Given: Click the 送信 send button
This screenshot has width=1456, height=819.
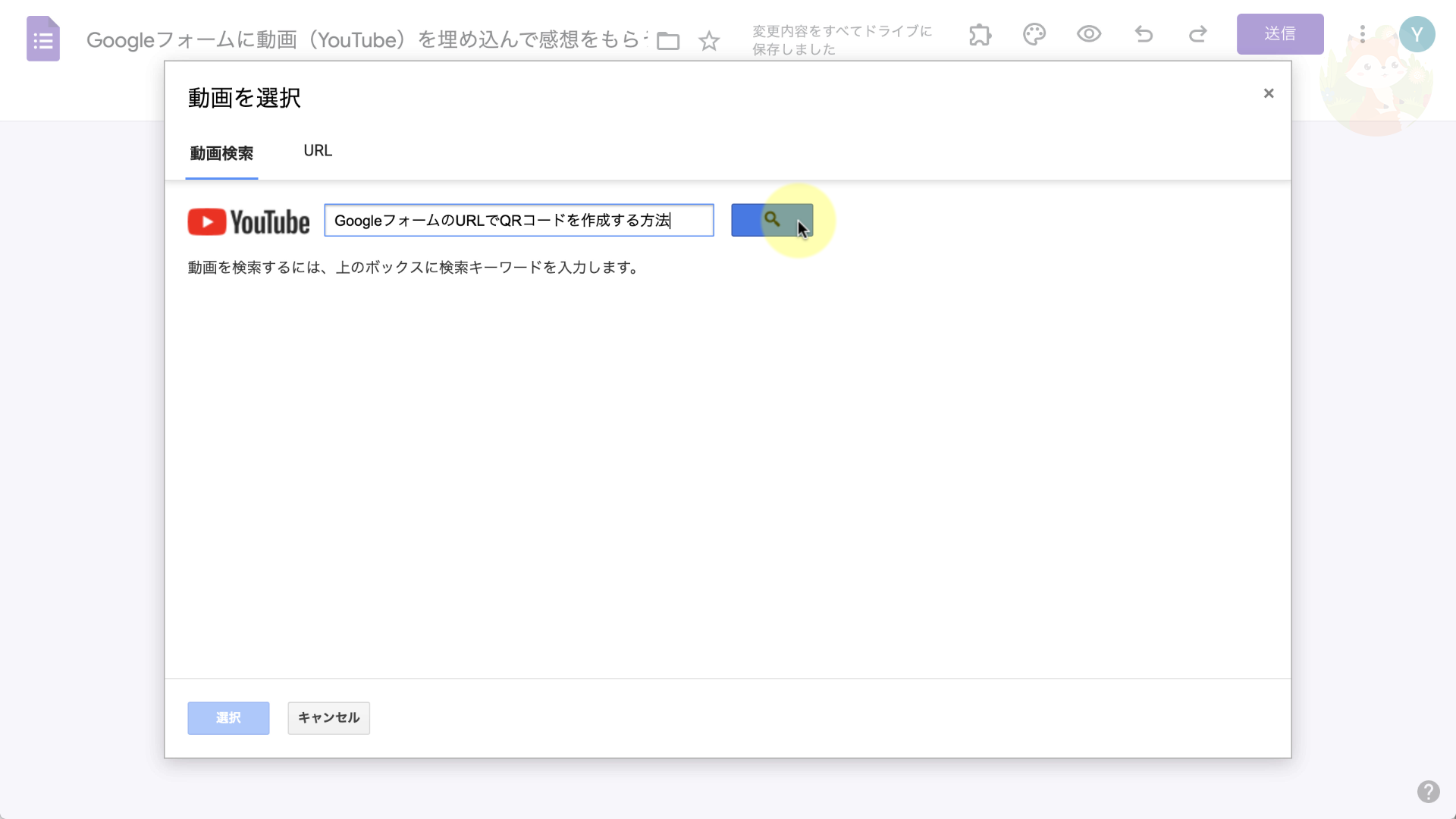Looking at the screenshot, I should 1280,34.
